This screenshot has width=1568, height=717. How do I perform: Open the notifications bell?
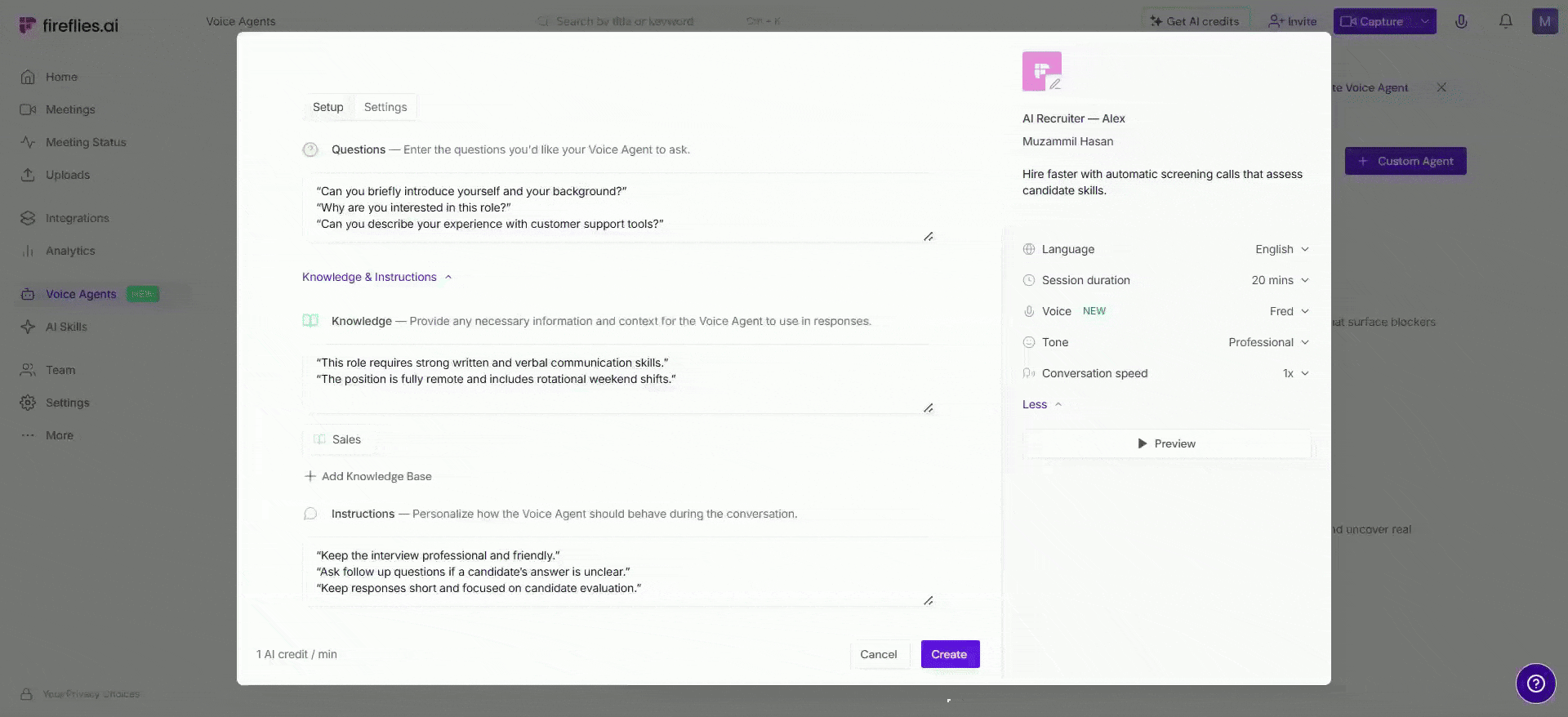point(1506,21)
